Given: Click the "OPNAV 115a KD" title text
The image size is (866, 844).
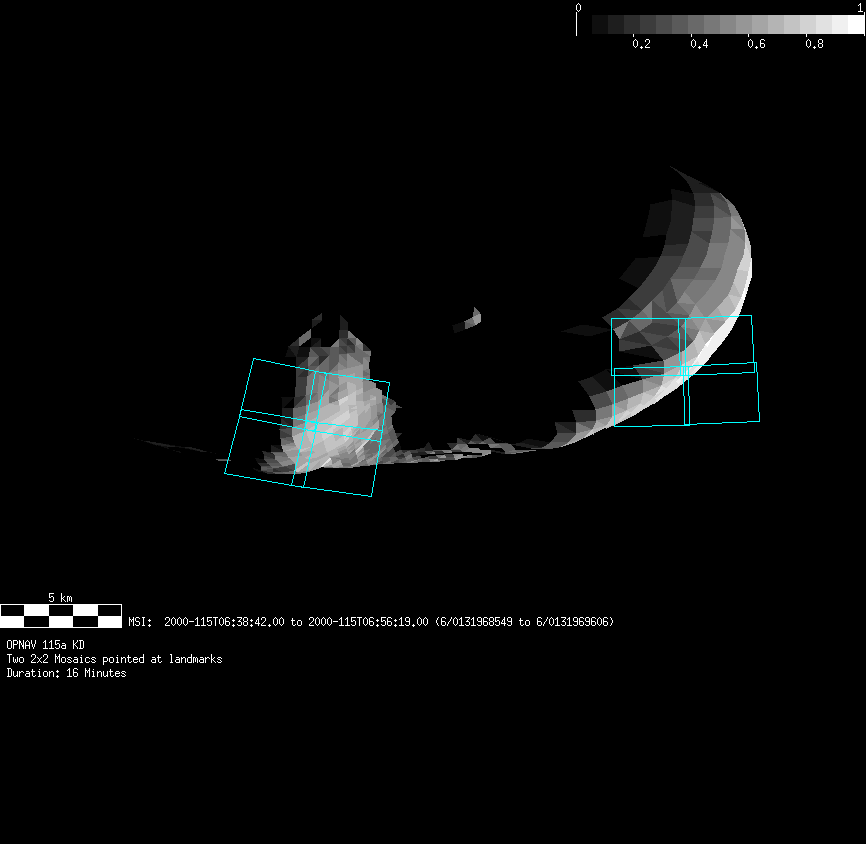Looking at the screenshot, I should (x=45, y=645).
